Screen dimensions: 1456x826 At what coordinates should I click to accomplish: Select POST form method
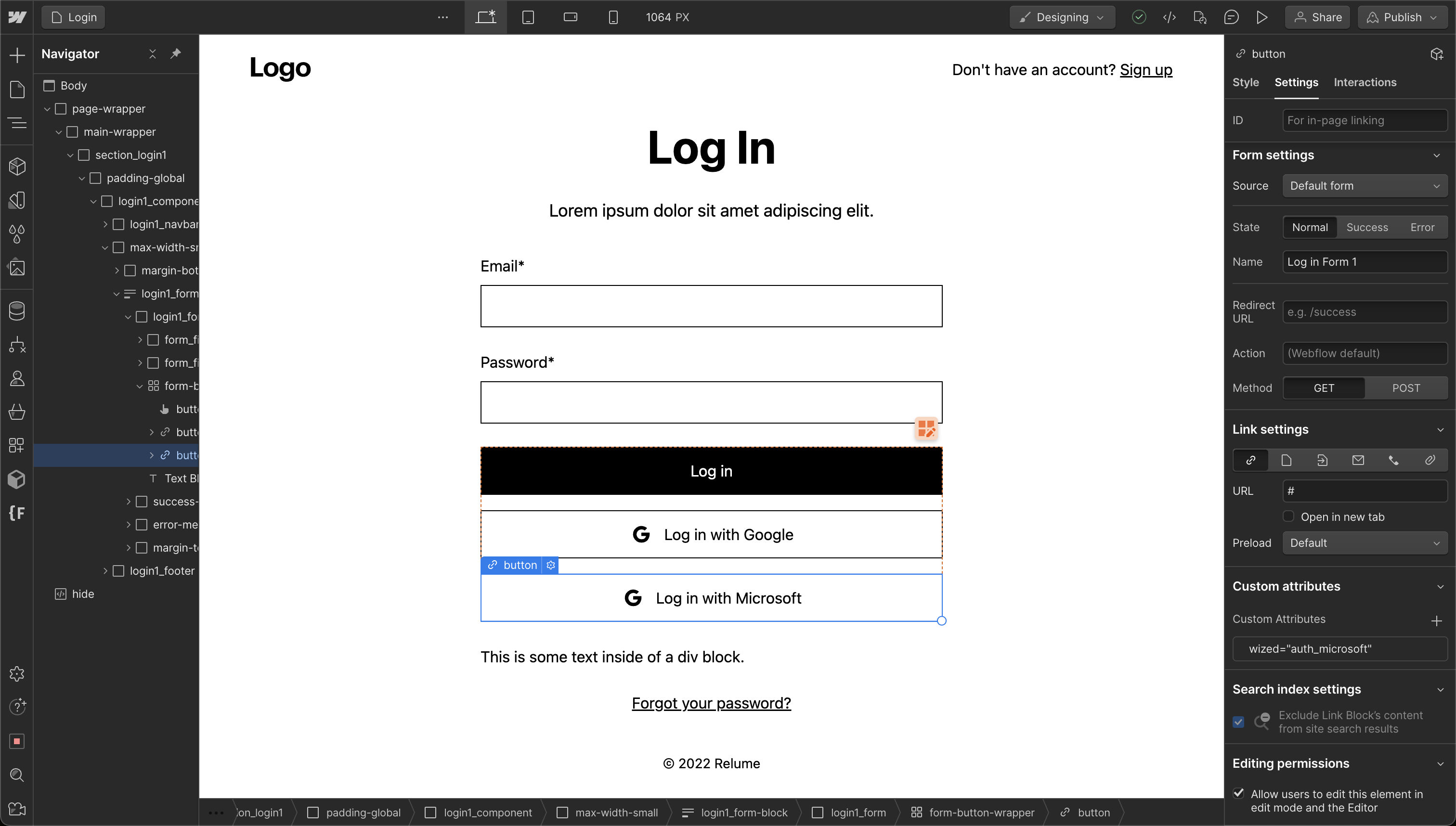pyautogui.click(x=1405, y=388)
